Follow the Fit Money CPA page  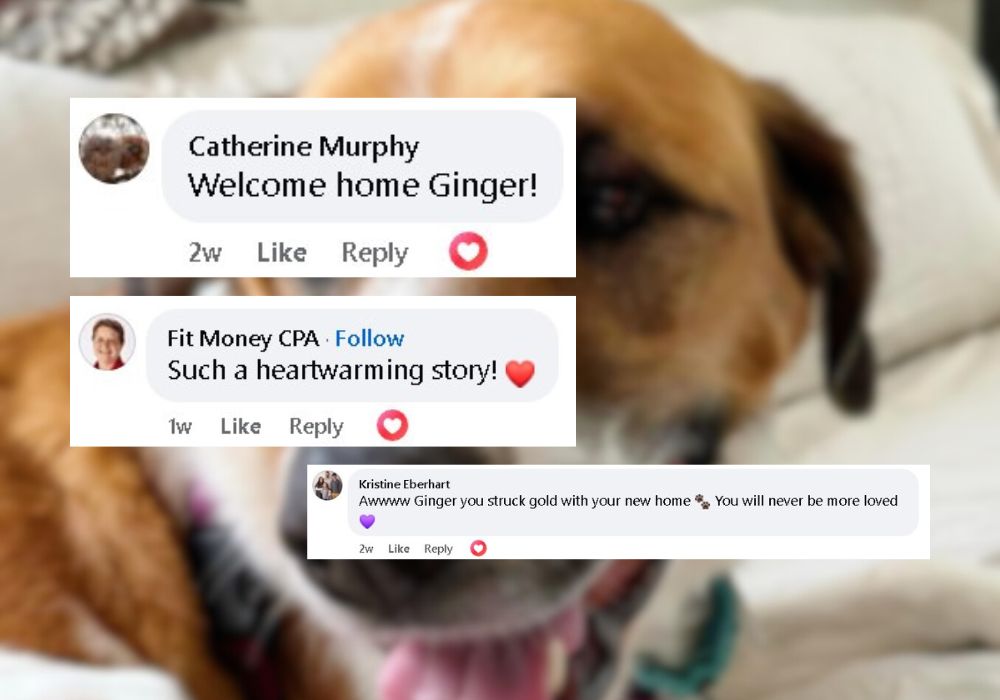tap(369, 339)
